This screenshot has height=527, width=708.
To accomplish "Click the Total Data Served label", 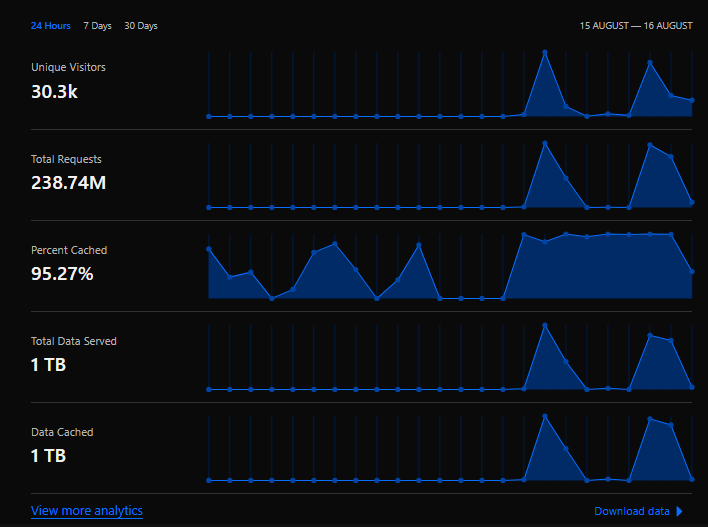I will pyautogui.click(x=73, y=341).
